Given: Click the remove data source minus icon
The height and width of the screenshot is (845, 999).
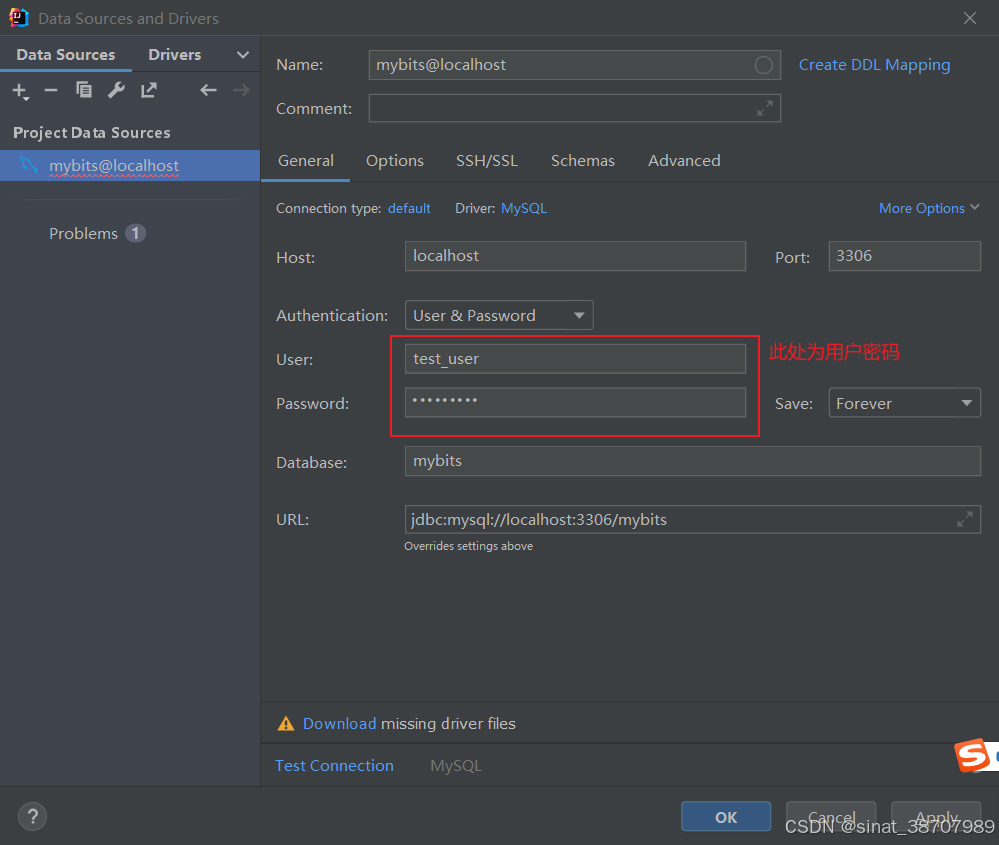Looking at the screenshot, I should click(51, 90).
